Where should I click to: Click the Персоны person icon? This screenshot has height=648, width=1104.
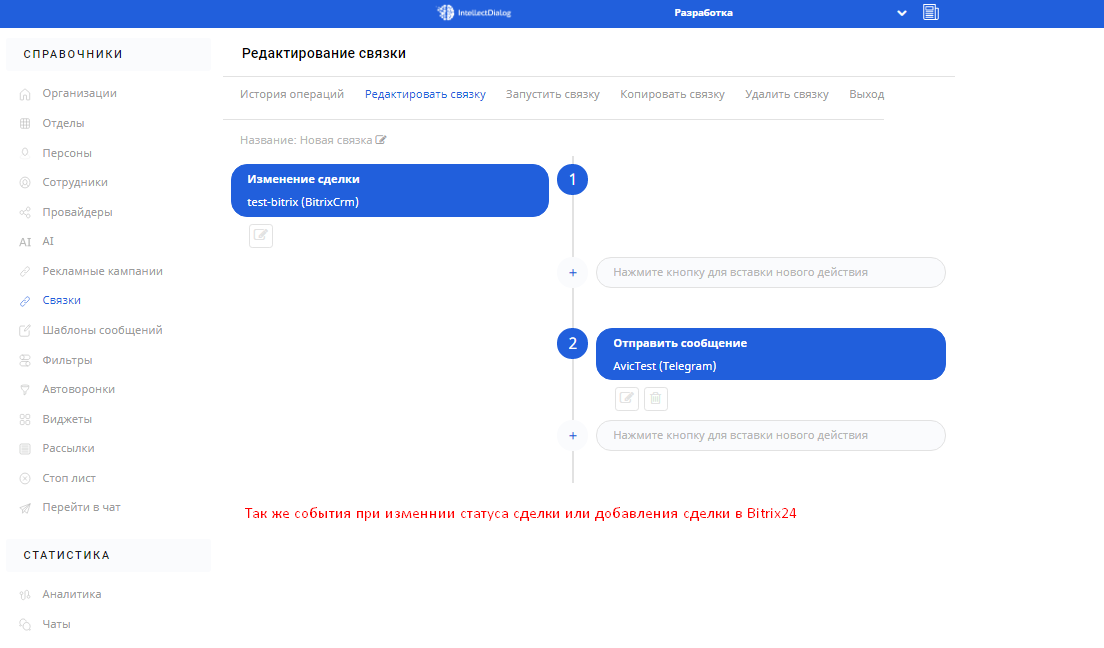pyautogui.click(x=25, y=153)
